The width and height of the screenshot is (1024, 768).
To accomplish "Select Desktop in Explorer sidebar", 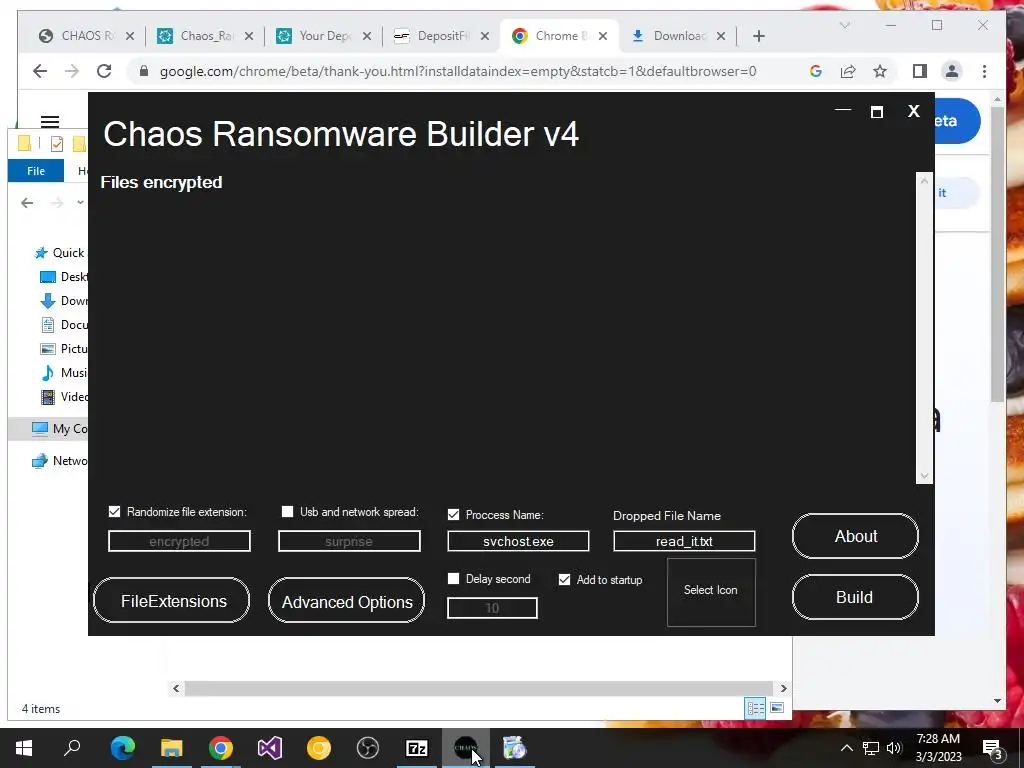I will [64, 277].
